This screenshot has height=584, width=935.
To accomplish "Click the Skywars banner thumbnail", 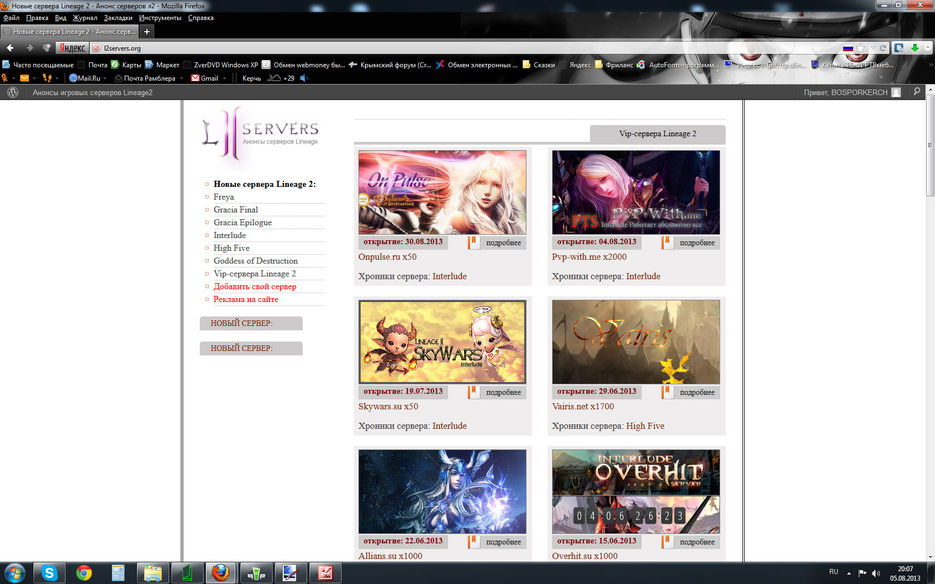I will [442, 342].
